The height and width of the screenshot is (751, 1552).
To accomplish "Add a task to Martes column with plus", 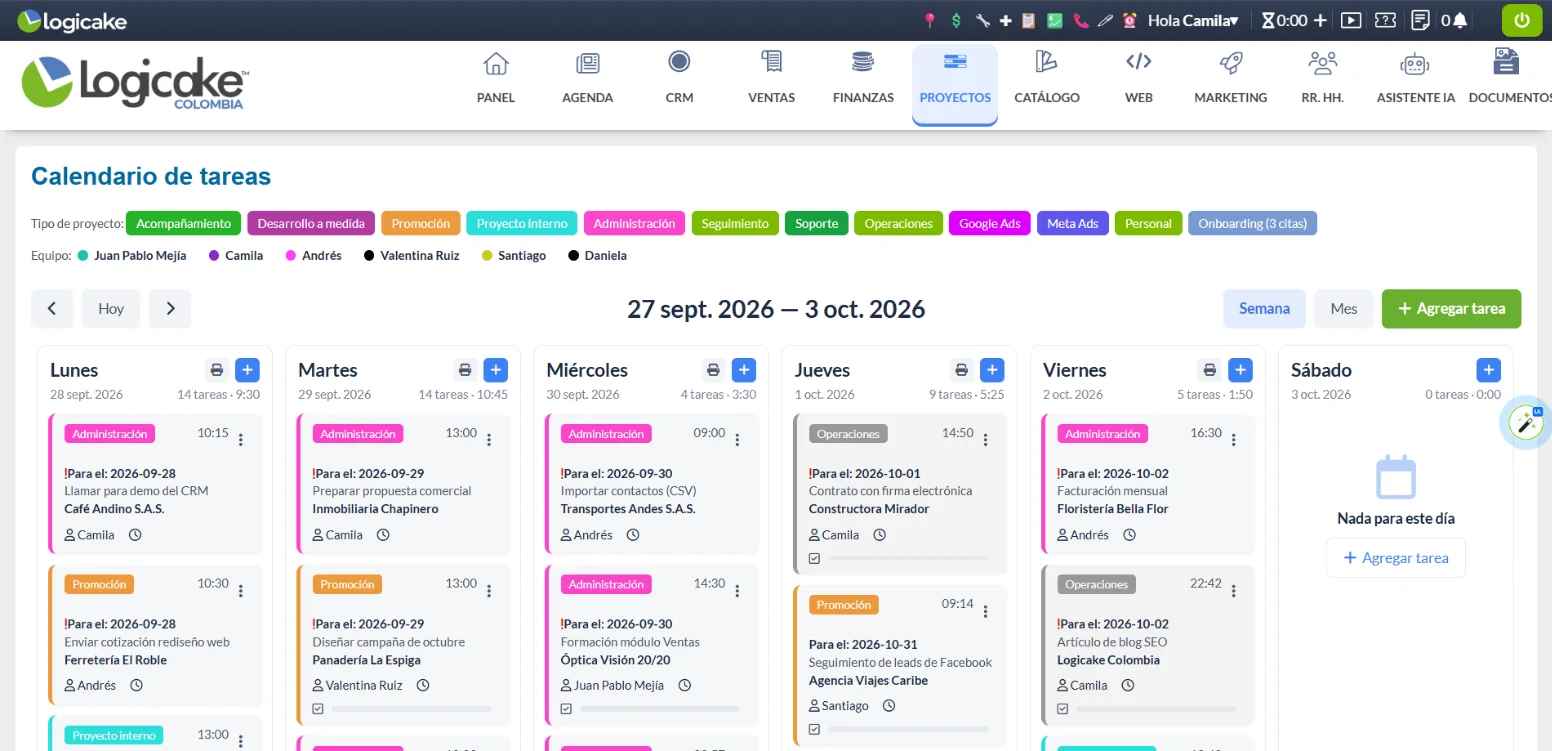I will pos(495,370).
